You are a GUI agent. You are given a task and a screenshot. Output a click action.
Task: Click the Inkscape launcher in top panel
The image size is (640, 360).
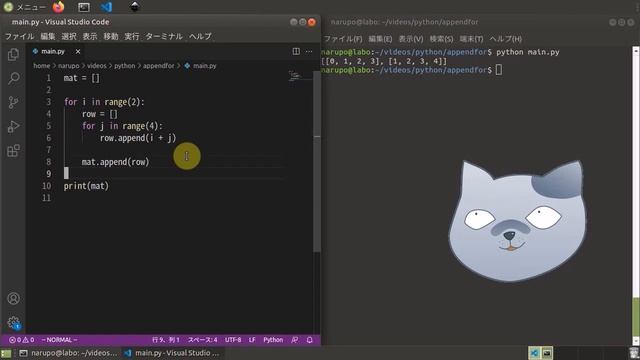pyautogui.click(x=135, y=7)
